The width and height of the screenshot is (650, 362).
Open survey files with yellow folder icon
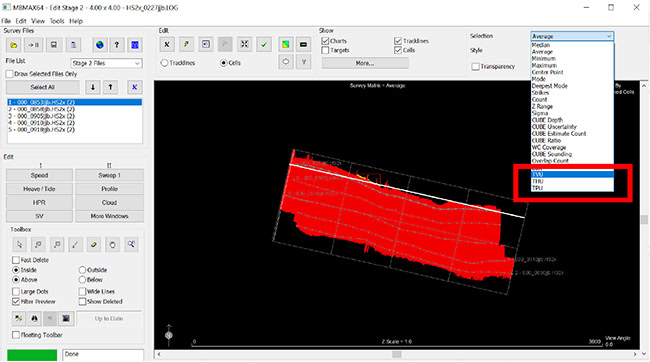pos(14,45)
